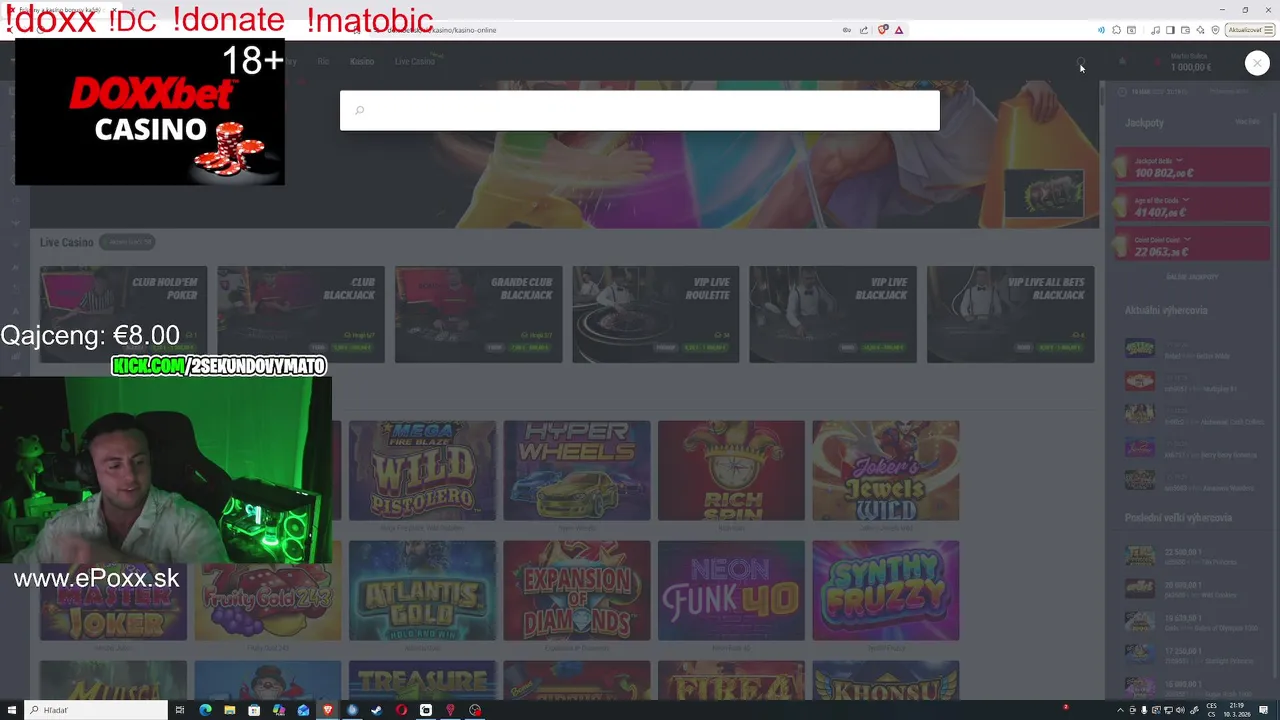Click the Posledné veľké výhercovia heading

tap(1178, 518)
